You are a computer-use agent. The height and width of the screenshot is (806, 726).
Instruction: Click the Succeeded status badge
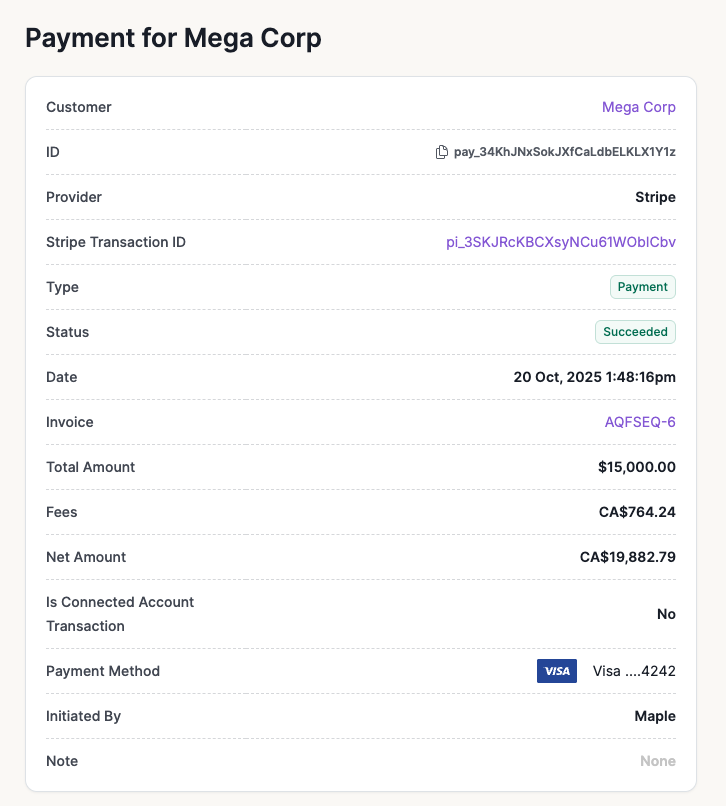pyautogui.click(x=635, y=332)
